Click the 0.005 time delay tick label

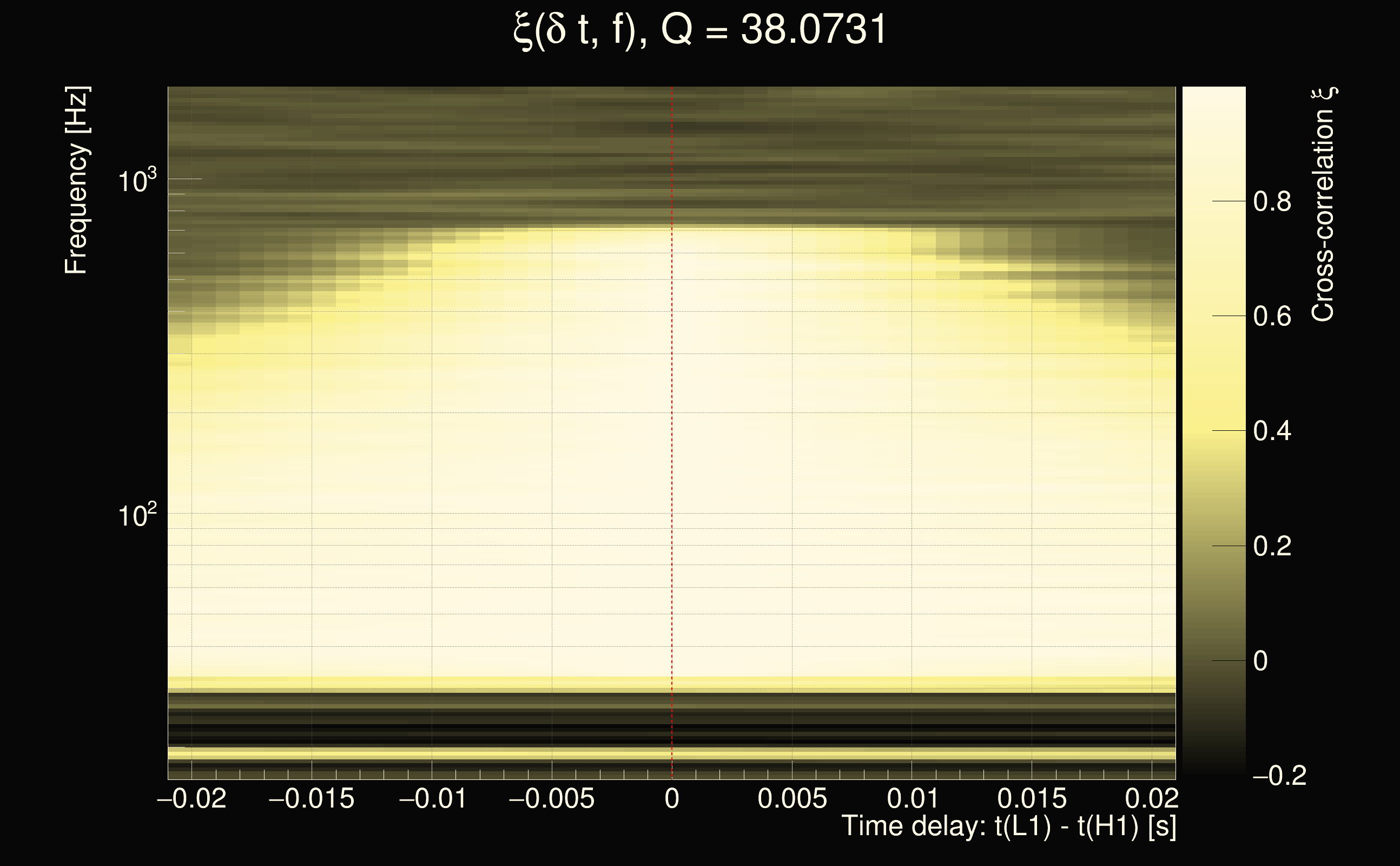(792, 798)
